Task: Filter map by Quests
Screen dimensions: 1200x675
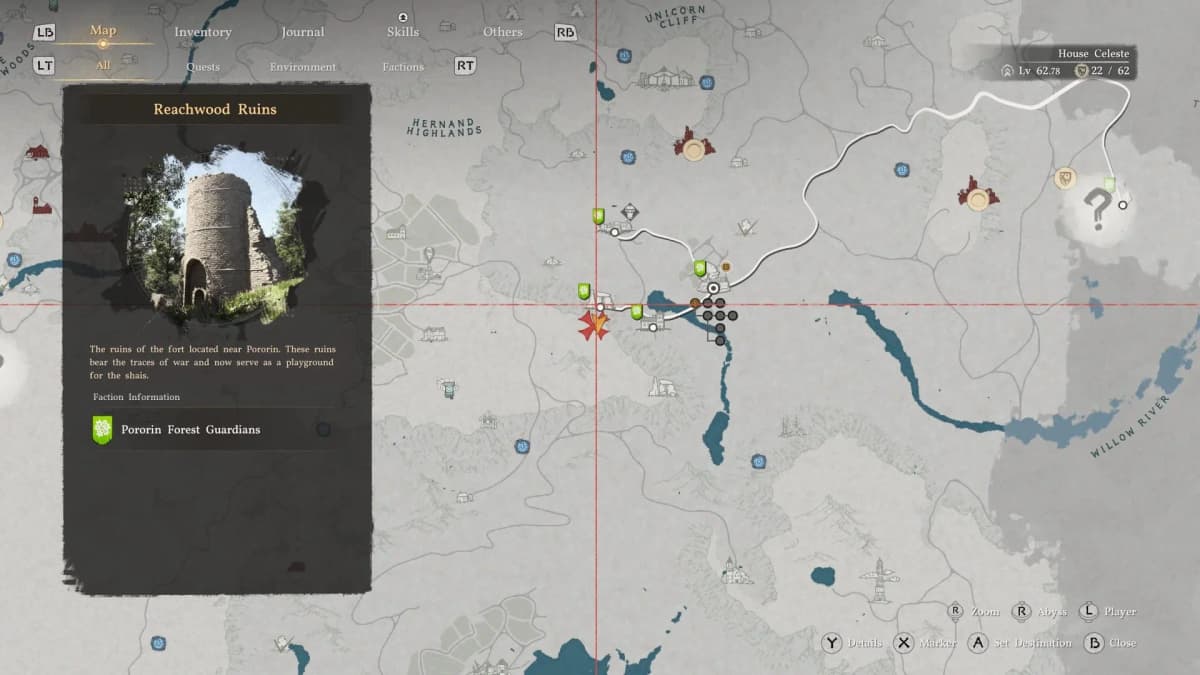Action: pyautogui.click(x=203, y=67)
